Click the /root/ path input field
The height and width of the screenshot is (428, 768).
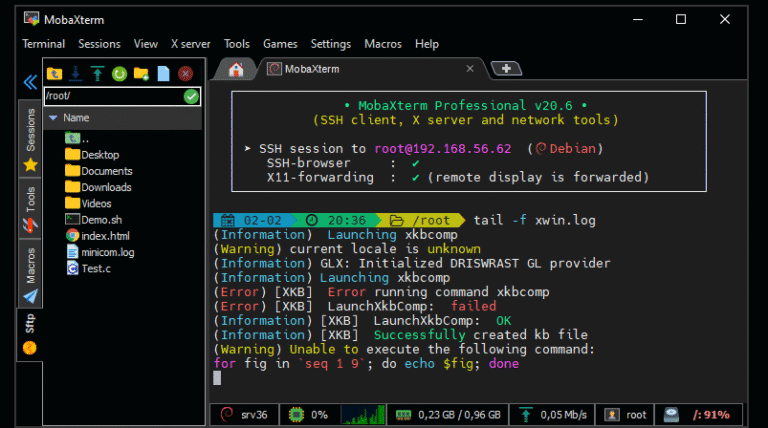112,96
